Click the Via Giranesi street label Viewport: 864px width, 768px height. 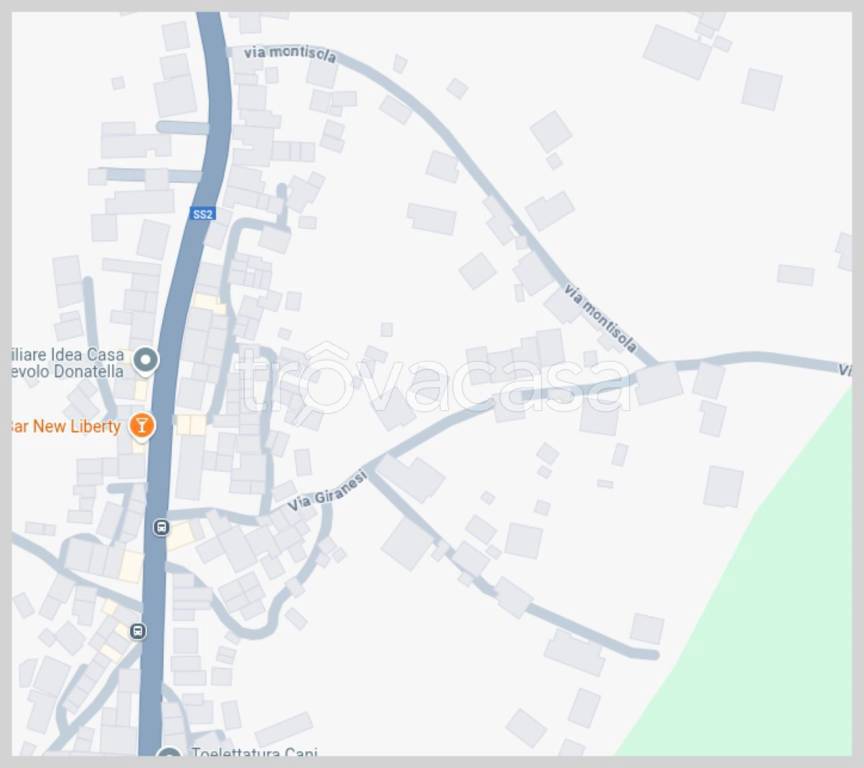pos(327,490)
